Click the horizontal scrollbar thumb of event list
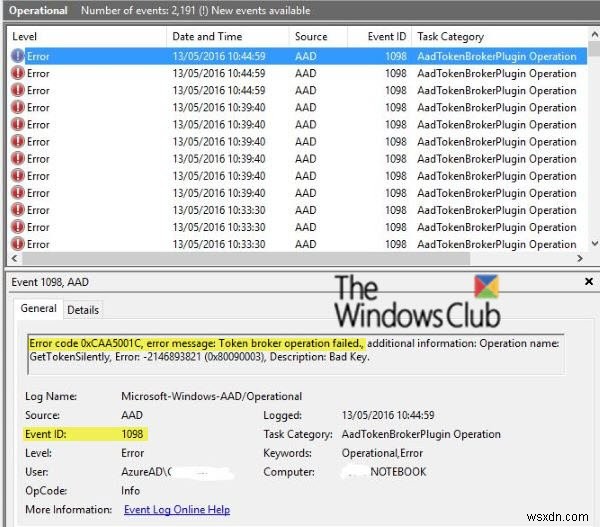Viewport: 600px width, 527px height. coord(246,259)
